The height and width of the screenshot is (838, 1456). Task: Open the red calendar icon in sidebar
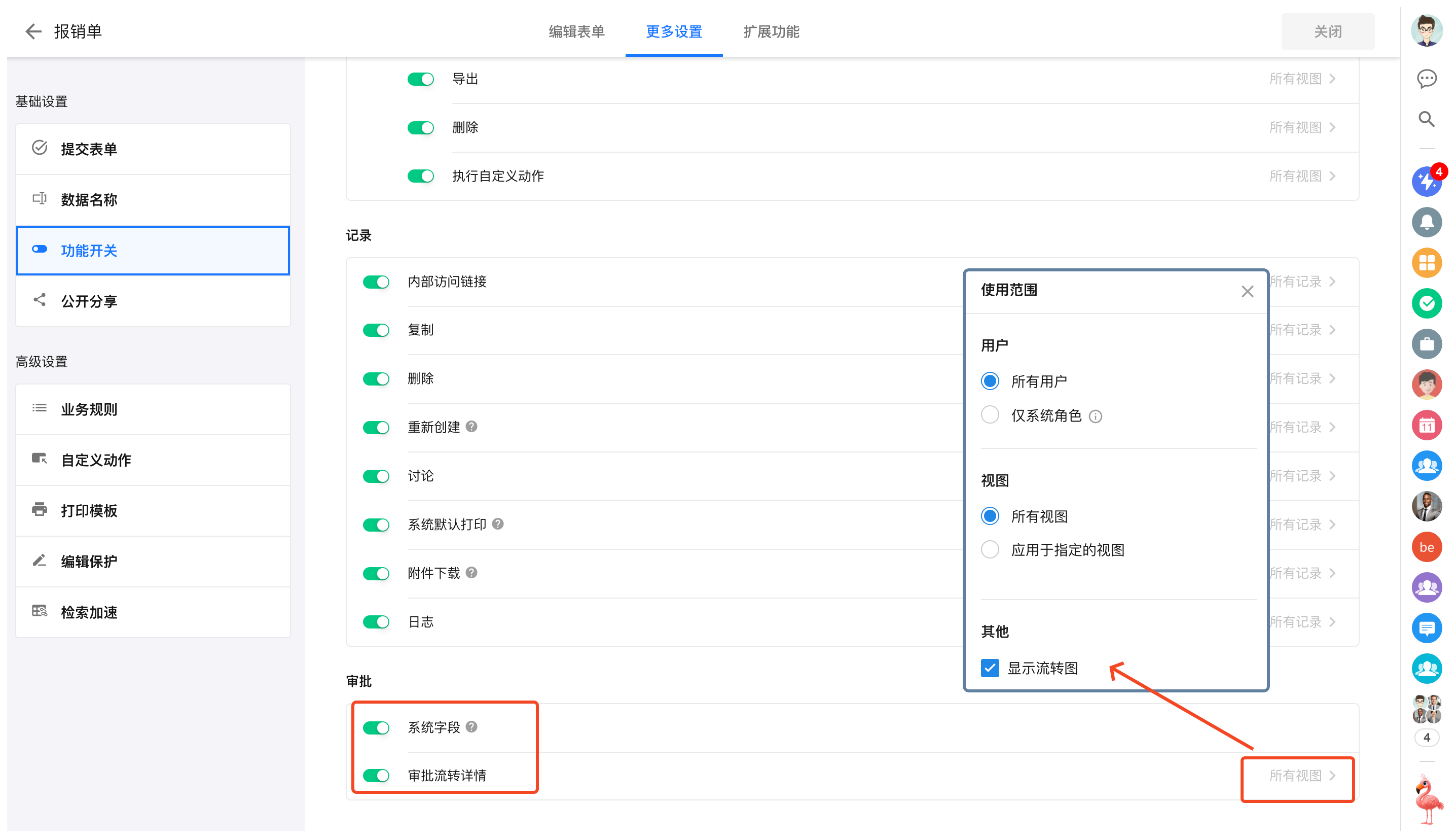(1427, 425)
